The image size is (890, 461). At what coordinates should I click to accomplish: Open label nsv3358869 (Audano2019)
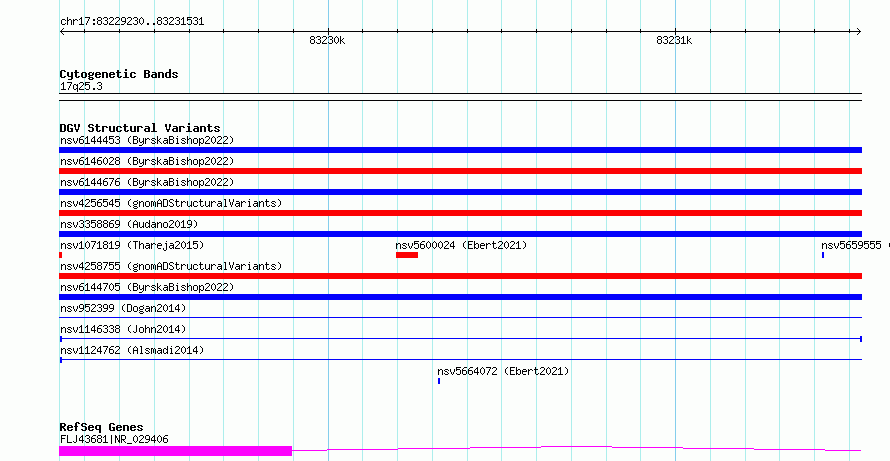[129, 224]
